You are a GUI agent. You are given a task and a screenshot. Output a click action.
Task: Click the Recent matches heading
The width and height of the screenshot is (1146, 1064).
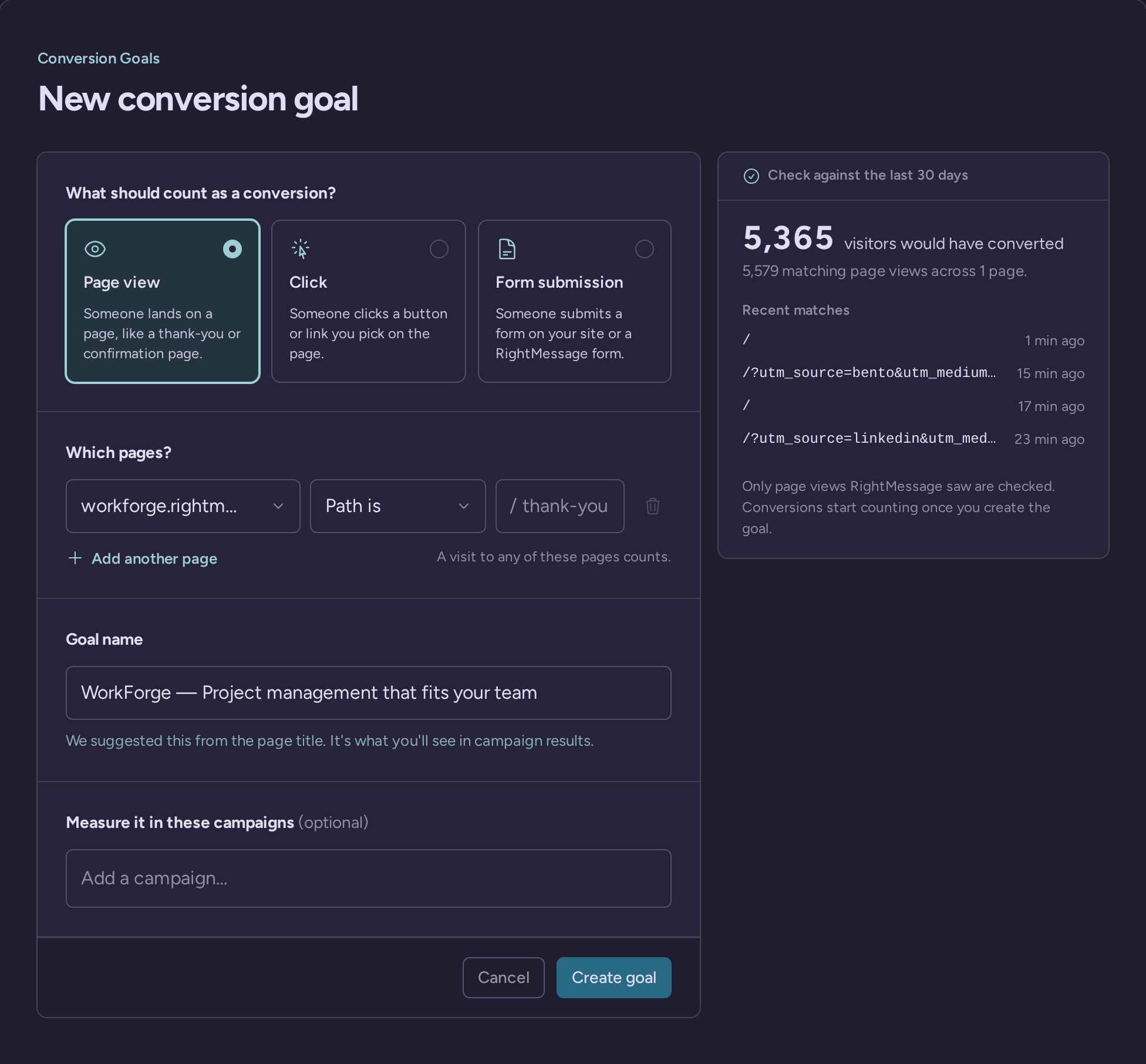tap(796, 310)
